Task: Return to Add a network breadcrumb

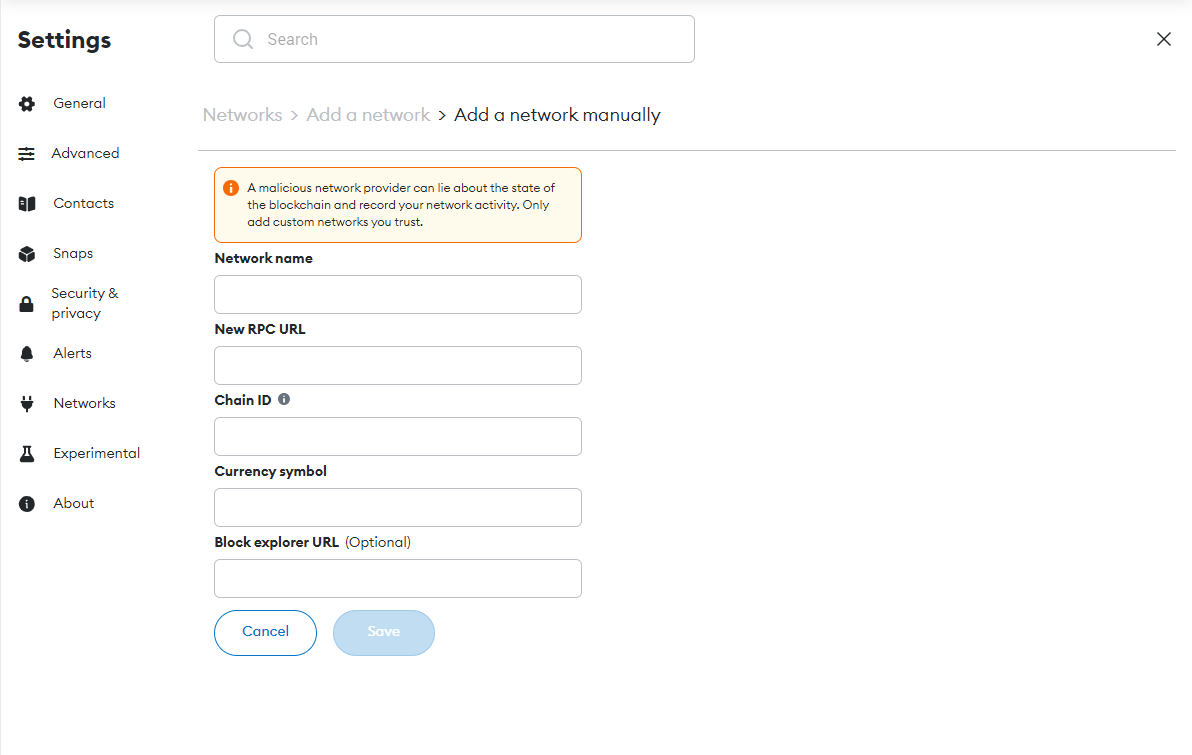Action: click(x=368, y=115)
